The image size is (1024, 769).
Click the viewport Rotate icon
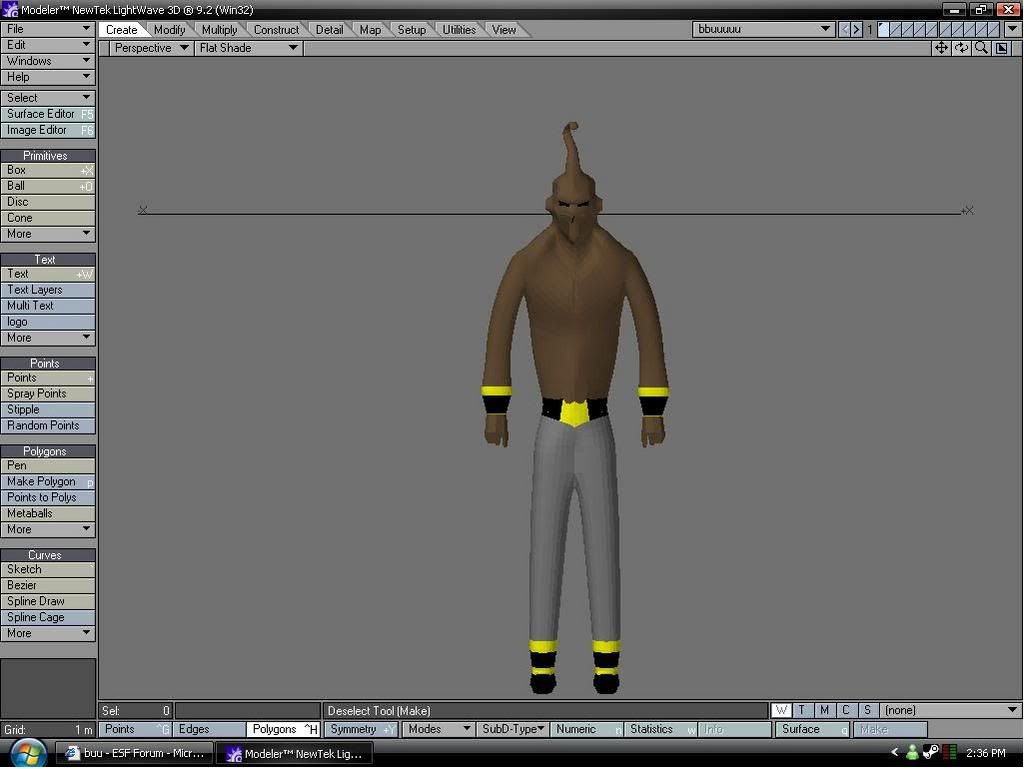pos(961,48)
